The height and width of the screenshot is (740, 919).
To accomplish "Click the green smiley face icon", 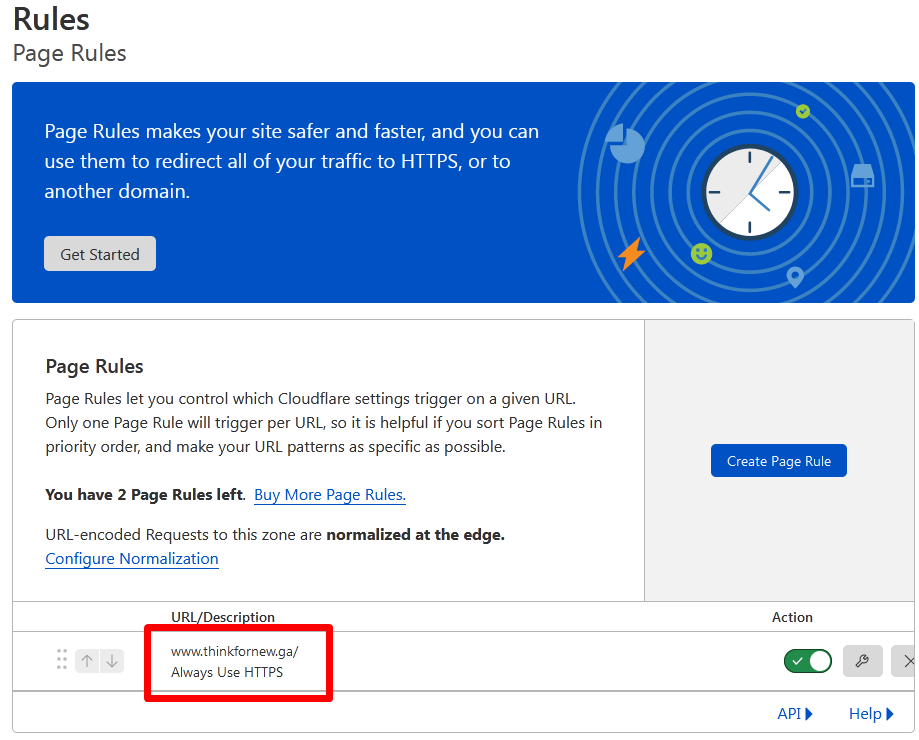I will (x=701, y=254).
